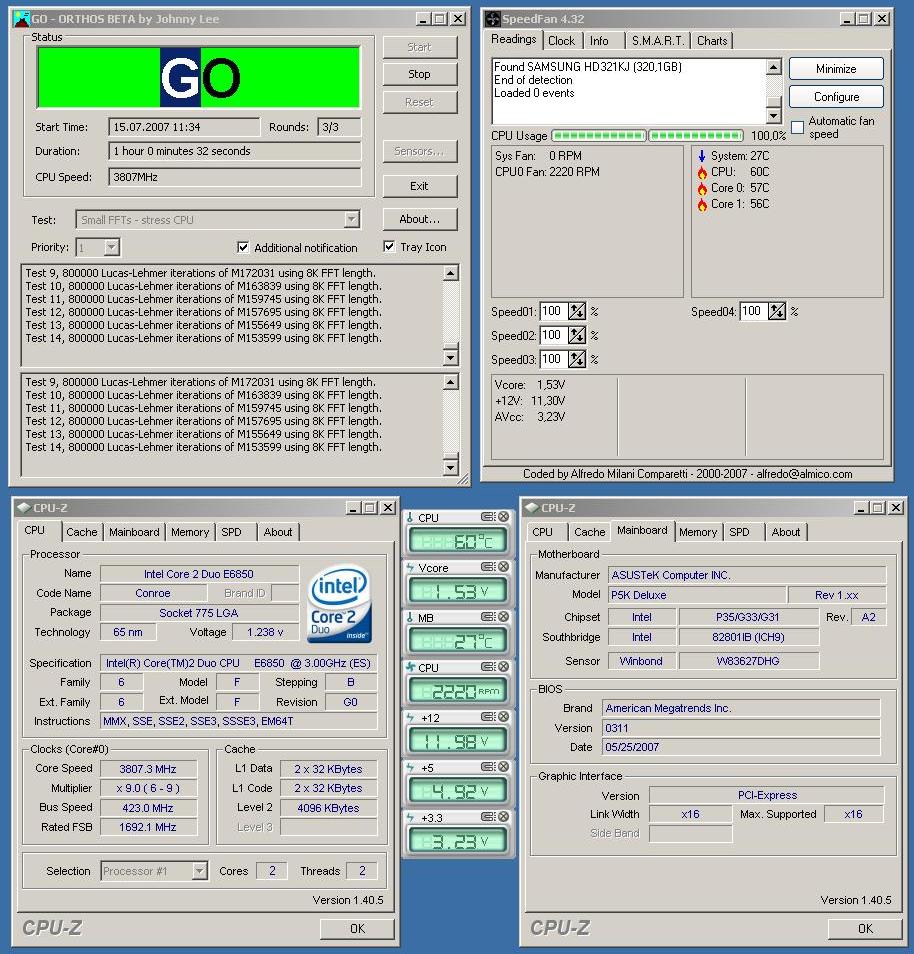Viewport: 914px width, 954px height.
Task: Close the MB temperature gadget
Action: click(x=504, y=616)
